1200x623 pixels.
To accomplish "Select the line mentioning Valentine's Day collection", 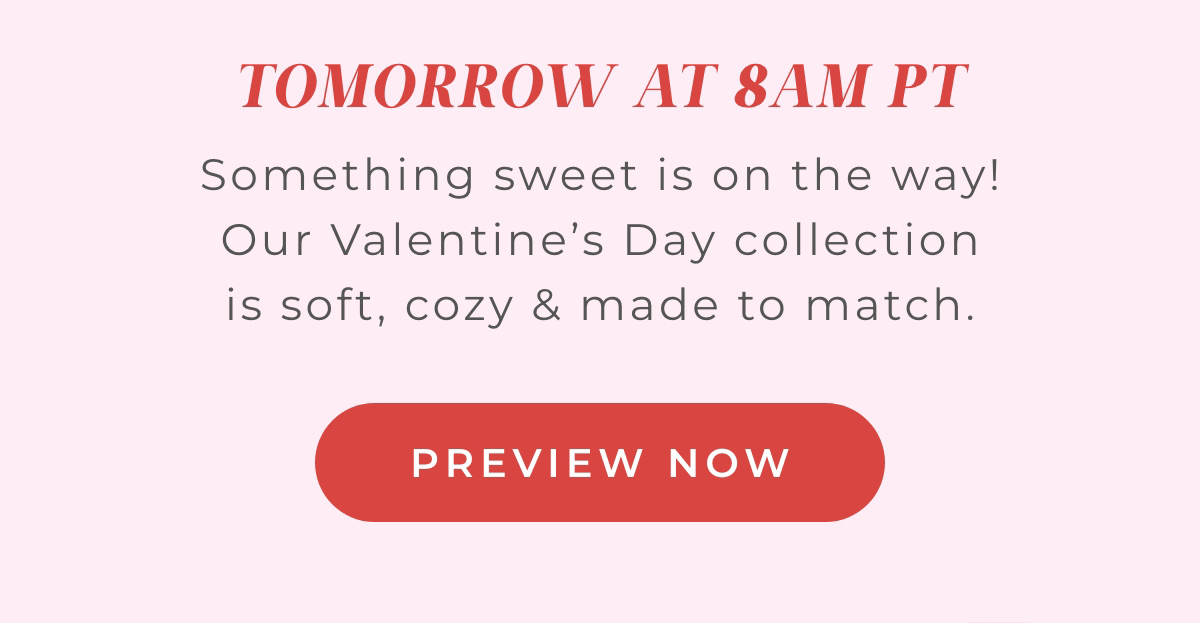I will [x=600, y=239].
